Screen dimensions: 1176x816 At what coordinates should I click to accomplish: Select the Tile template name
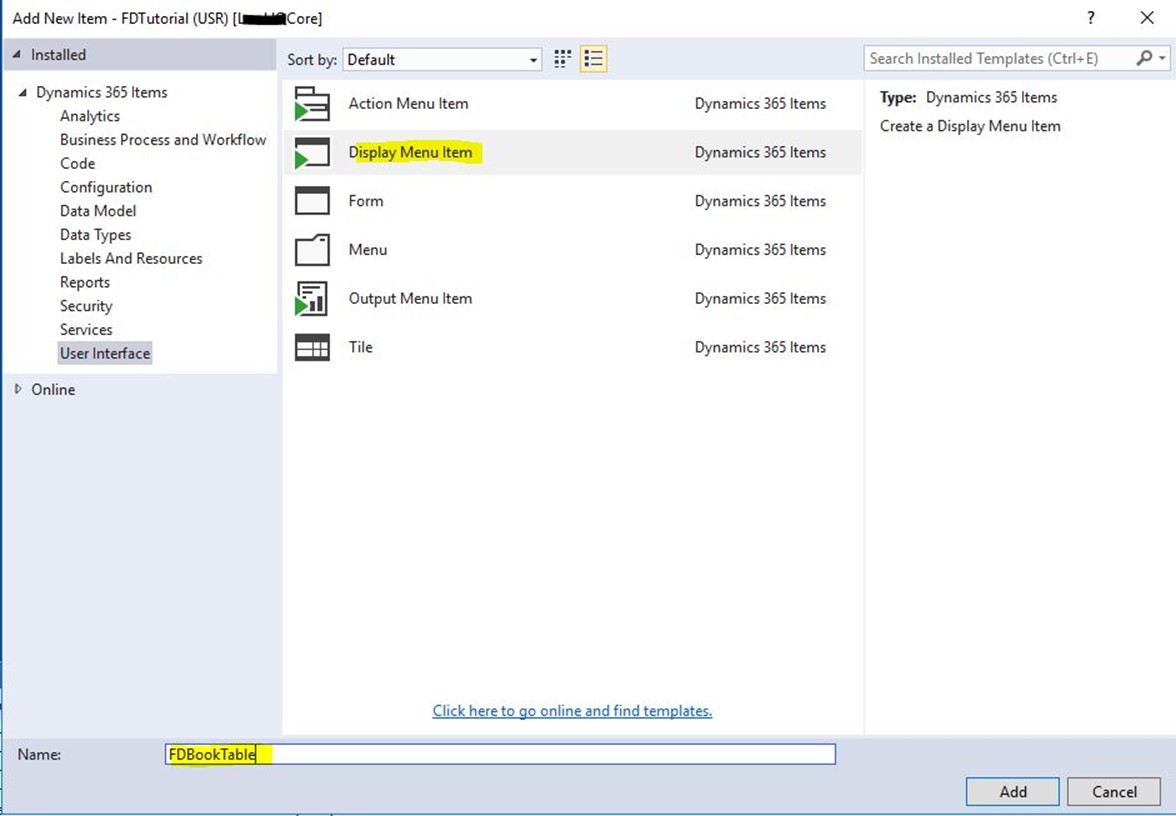point(361,347)
